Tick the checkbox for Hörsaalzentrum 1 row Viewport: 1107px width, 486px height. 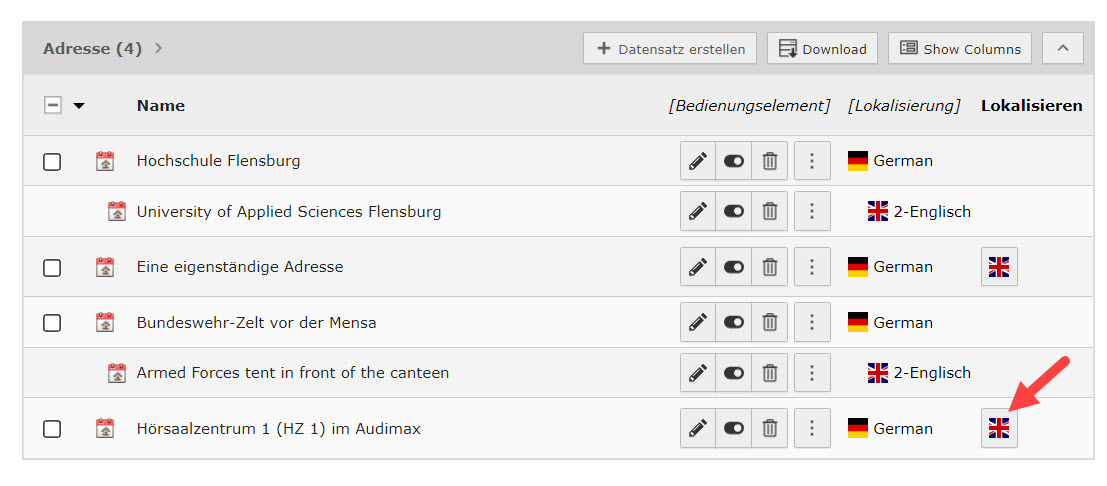[52, 429]
